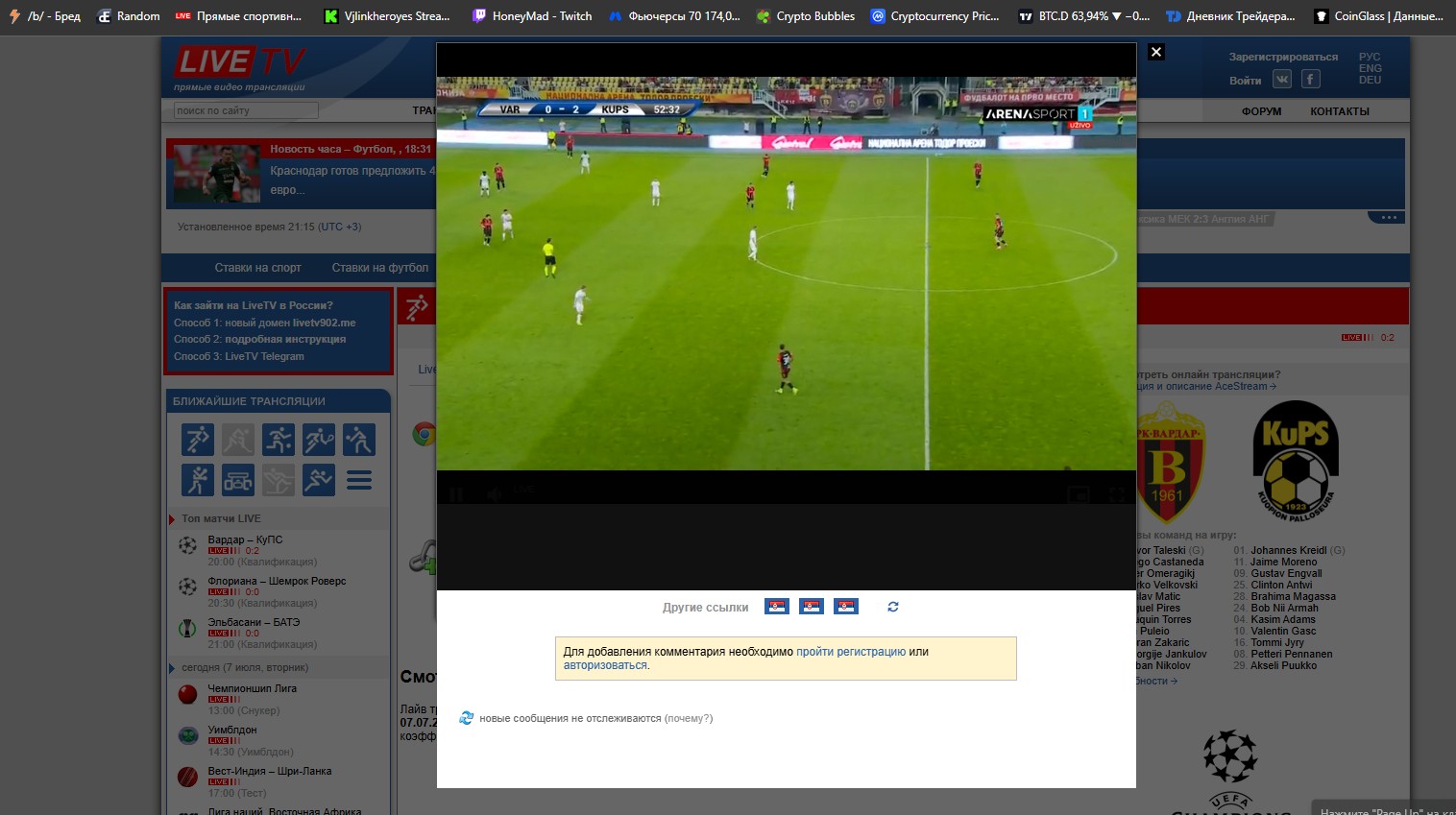Open the Random bookmark

pyautogui.click(x=129, y=16)
